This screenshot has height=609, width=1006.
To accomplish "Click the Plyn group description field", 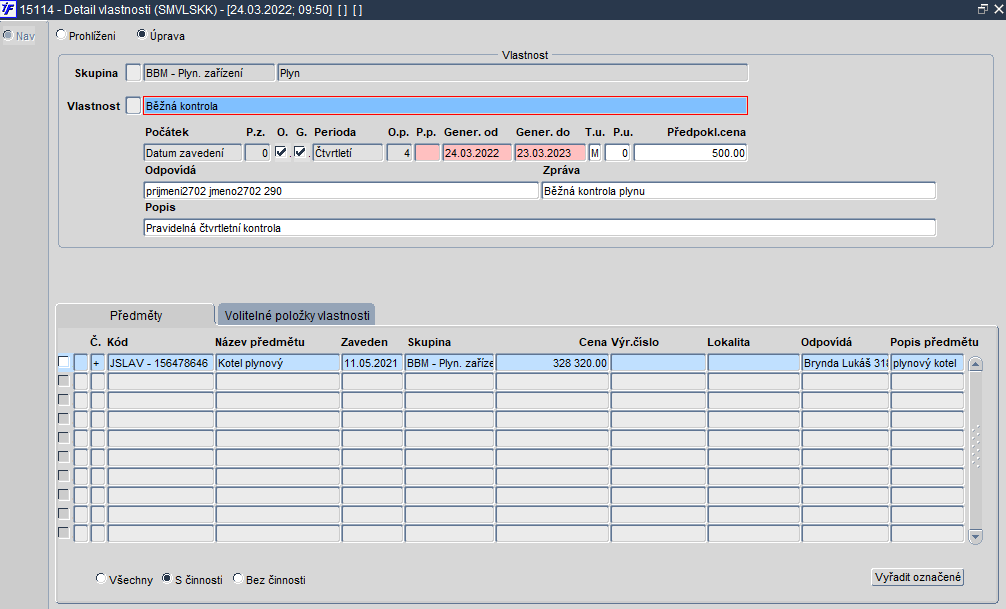I will [x=513, y=73].
